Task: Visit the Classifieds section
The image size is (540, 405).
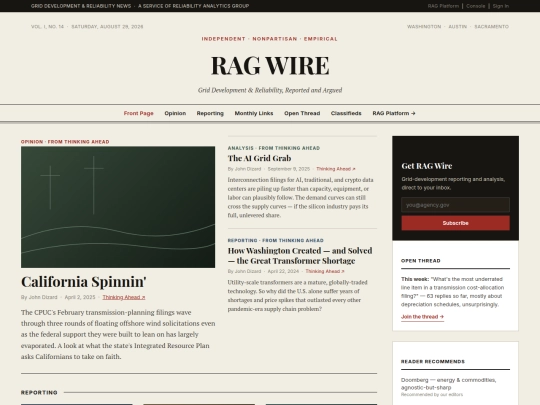Action: pyautogui.click(x=346, y=113)
